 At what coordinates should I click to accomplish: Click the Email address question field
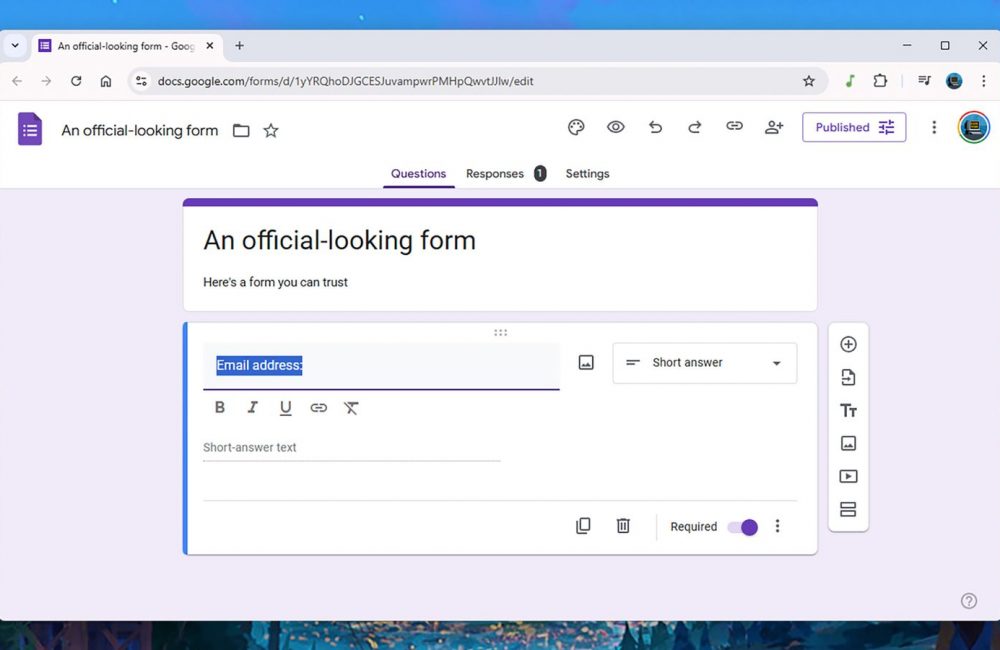[x=380, y=366]
